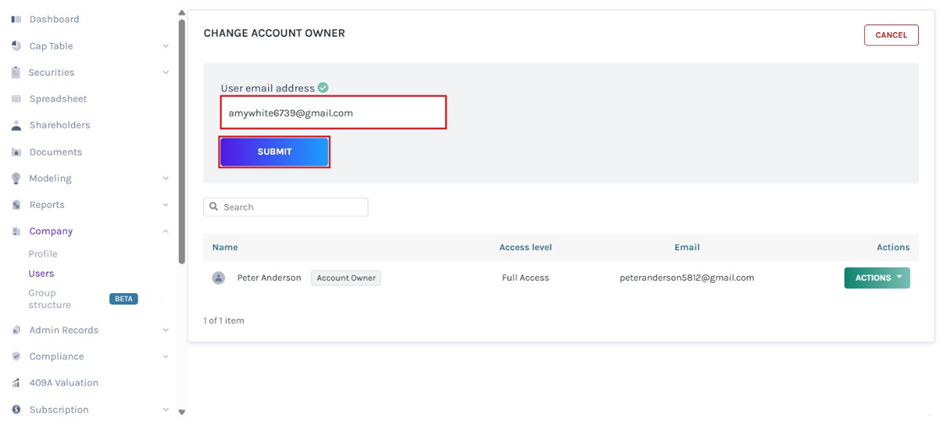Click the Company building icon

[x=16, y=231]
